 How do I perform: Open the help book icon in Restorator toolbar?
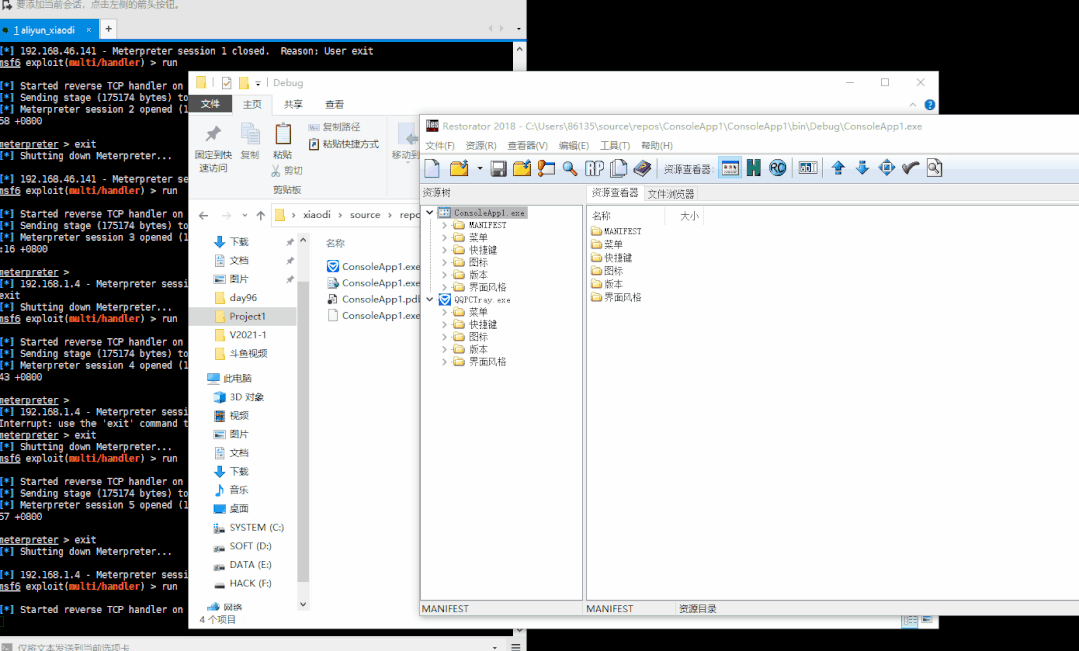click(642, 168)
